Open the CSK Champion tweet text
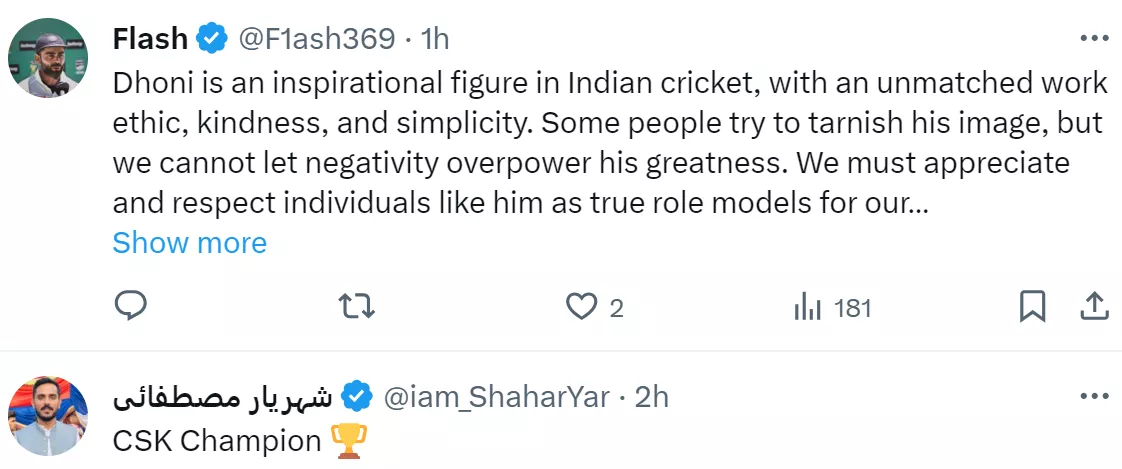This screenshot has width=1122, height=469. 217,440
